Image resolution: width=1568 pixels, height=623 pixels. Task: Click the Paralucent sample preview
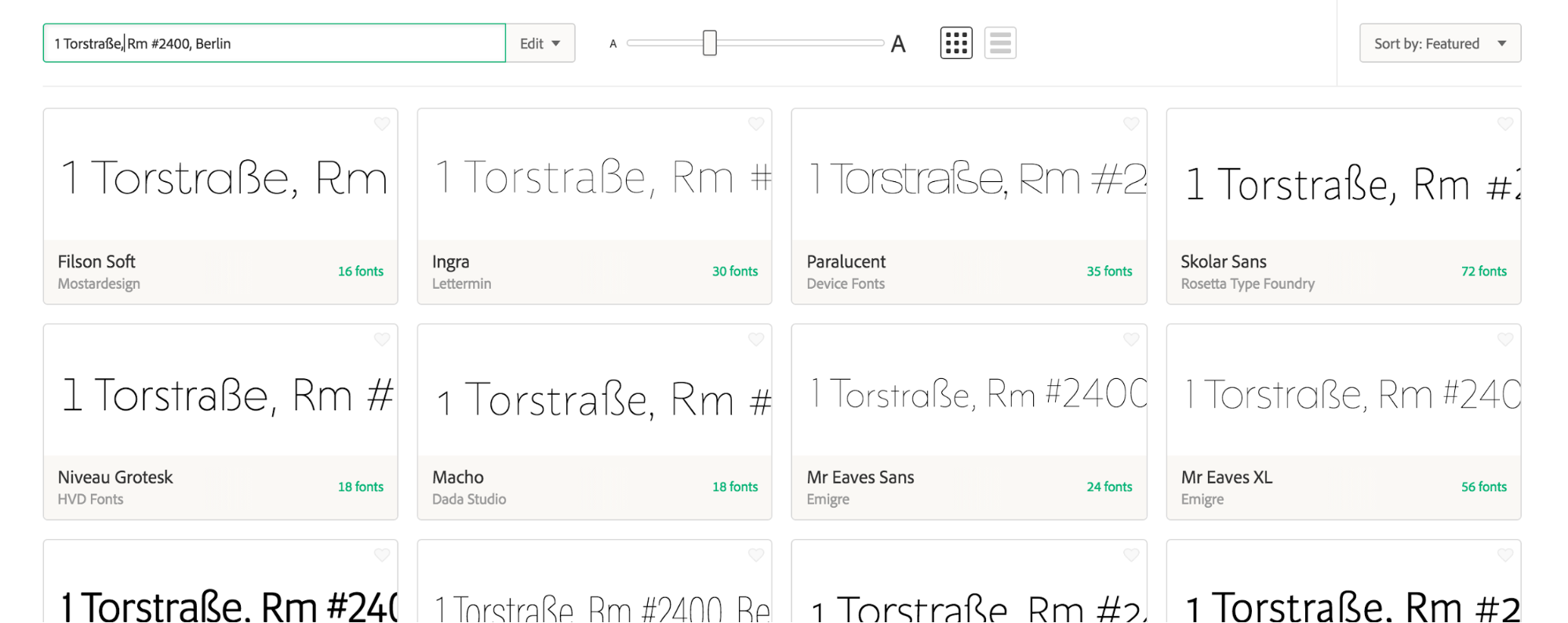[977, 178]
